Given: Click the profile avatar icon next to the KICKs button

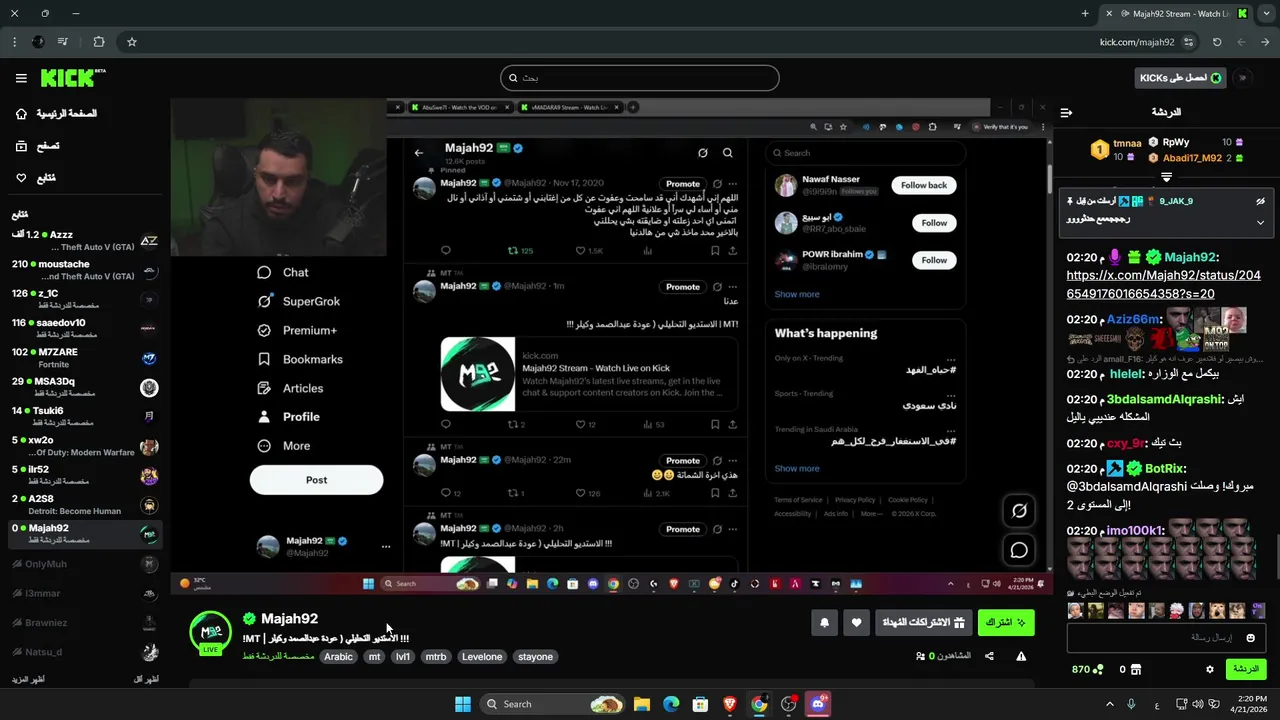Looking at the screenshot, I should point(1243,78).
